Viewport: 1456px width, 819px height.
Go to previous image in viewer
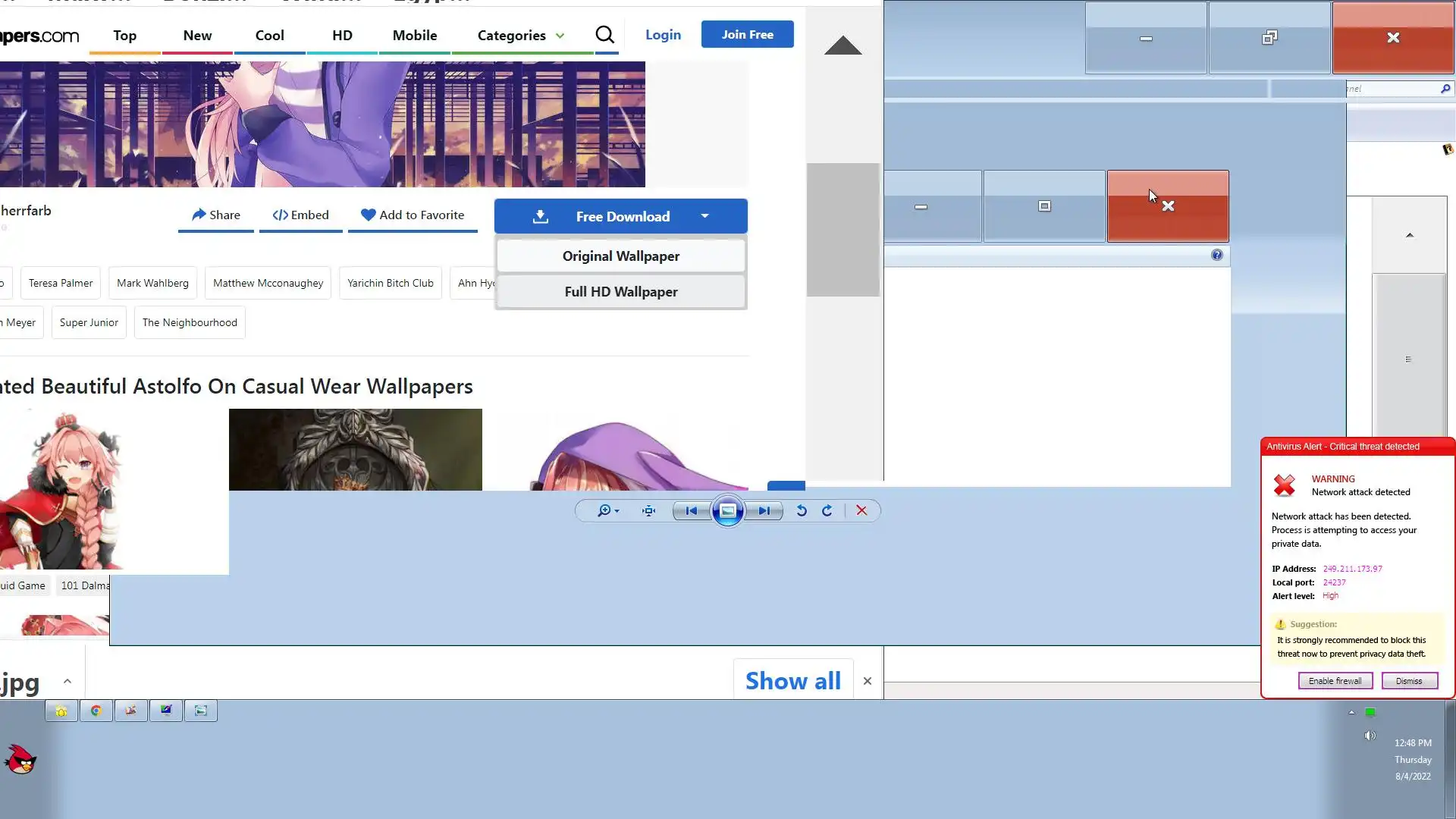[x=691, y=511]
